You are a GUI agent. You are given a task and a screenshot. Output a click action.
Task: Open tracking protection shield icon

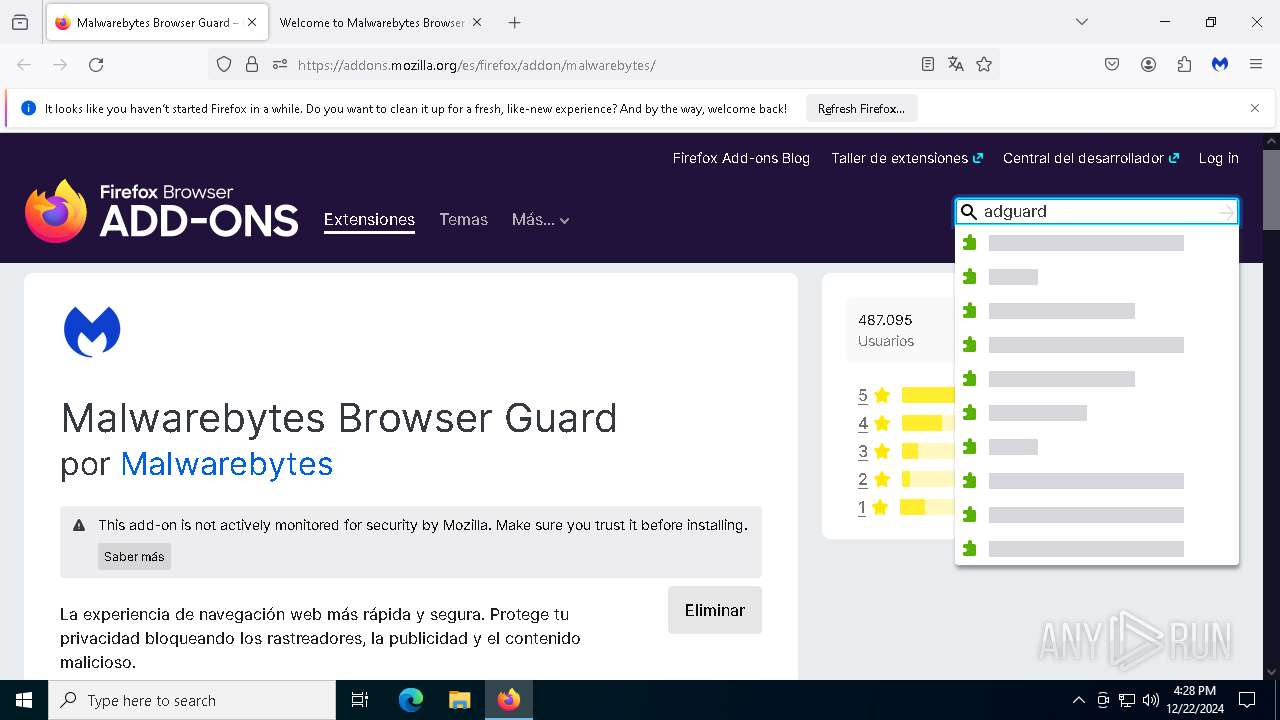(x=224, y=65)
